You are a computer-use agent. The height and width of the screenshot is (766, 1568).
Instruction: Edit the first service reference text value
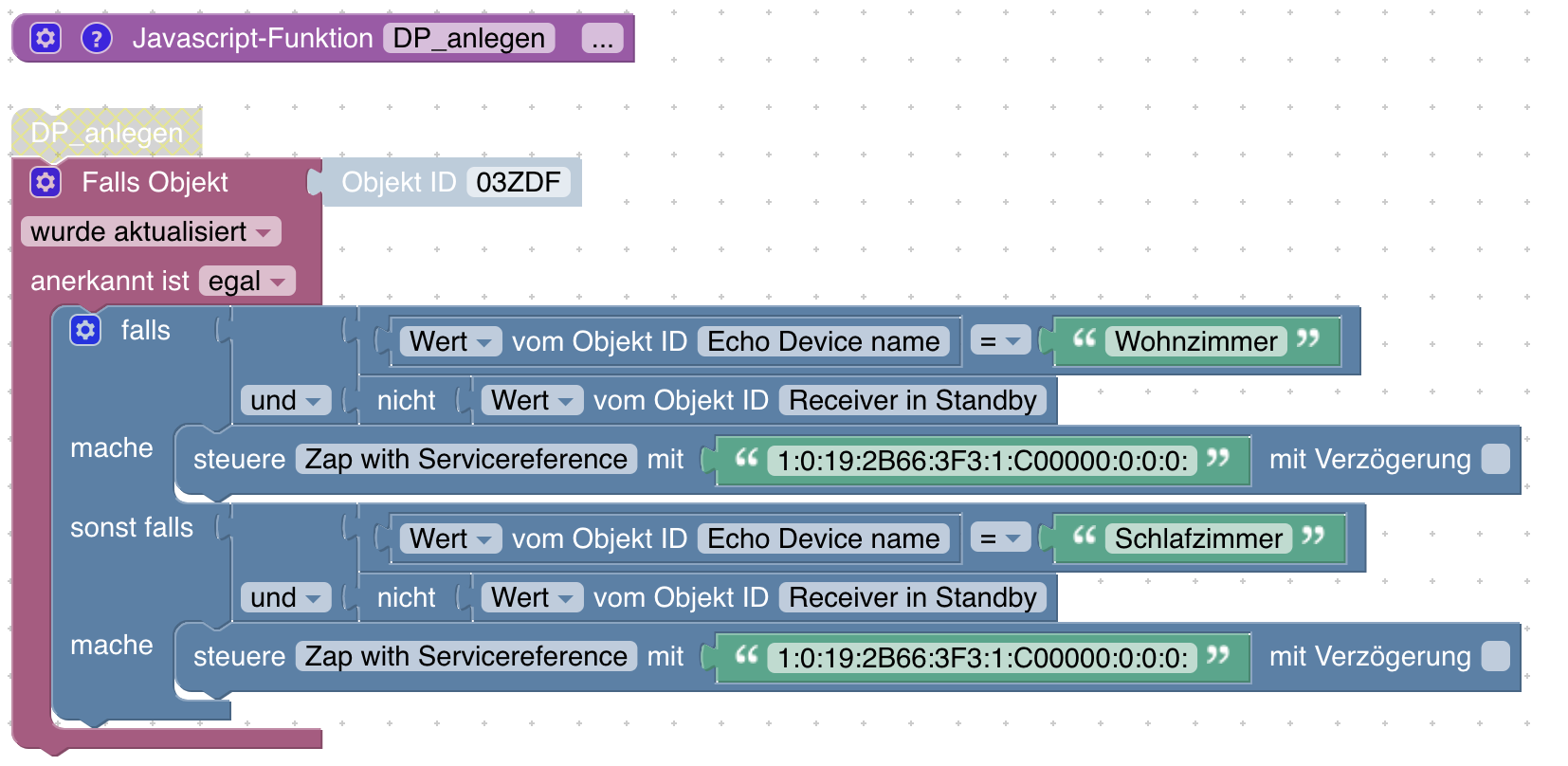click(x=982, y=461)
